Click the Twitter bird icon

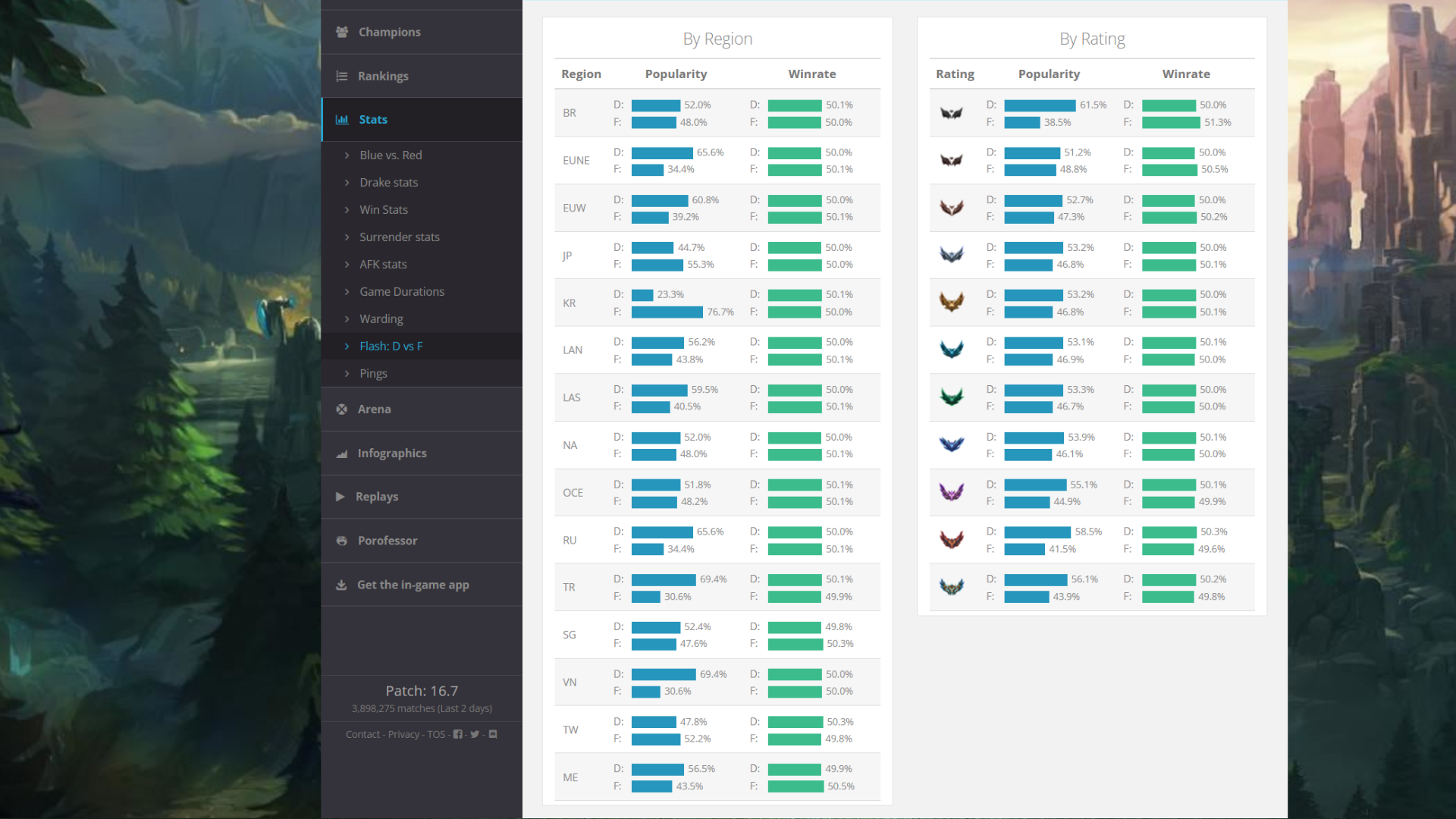pyautogui.click(x=475, y=734)
